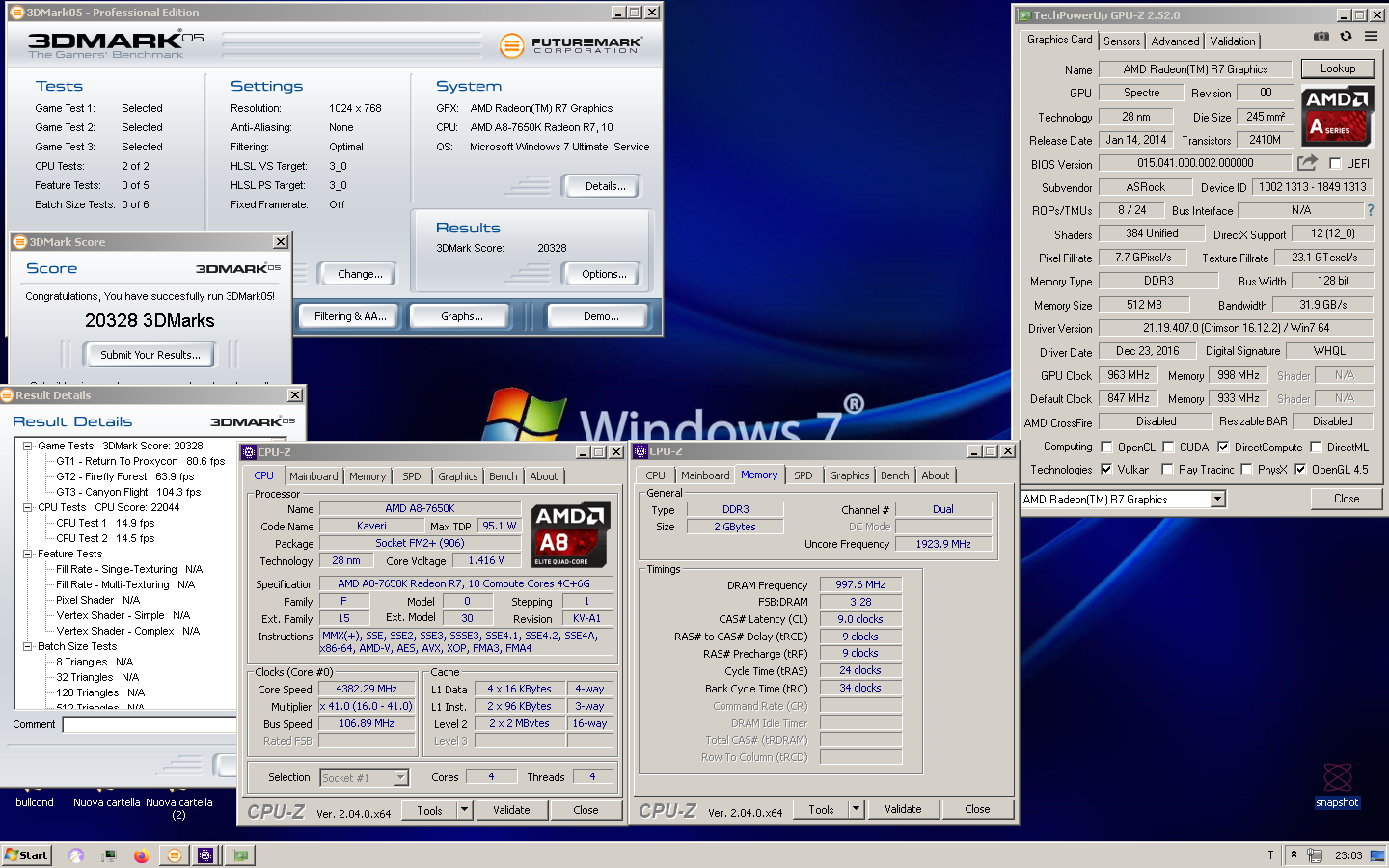Viewport: 1389px width, 868px height.
Task: Show hidden system tray icons
Action: (x=1294, y=854)
